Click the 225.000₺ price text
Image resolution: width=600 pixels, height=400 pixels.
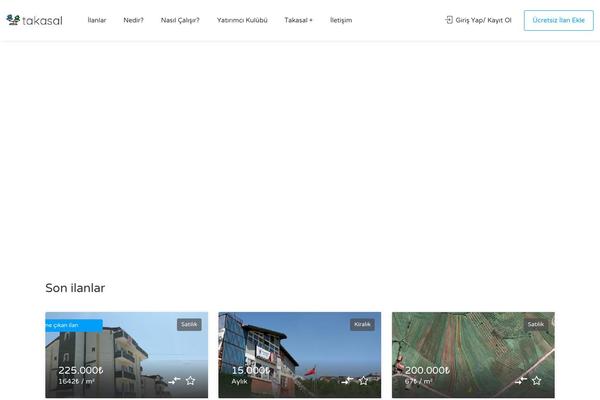tap(81, 371)
